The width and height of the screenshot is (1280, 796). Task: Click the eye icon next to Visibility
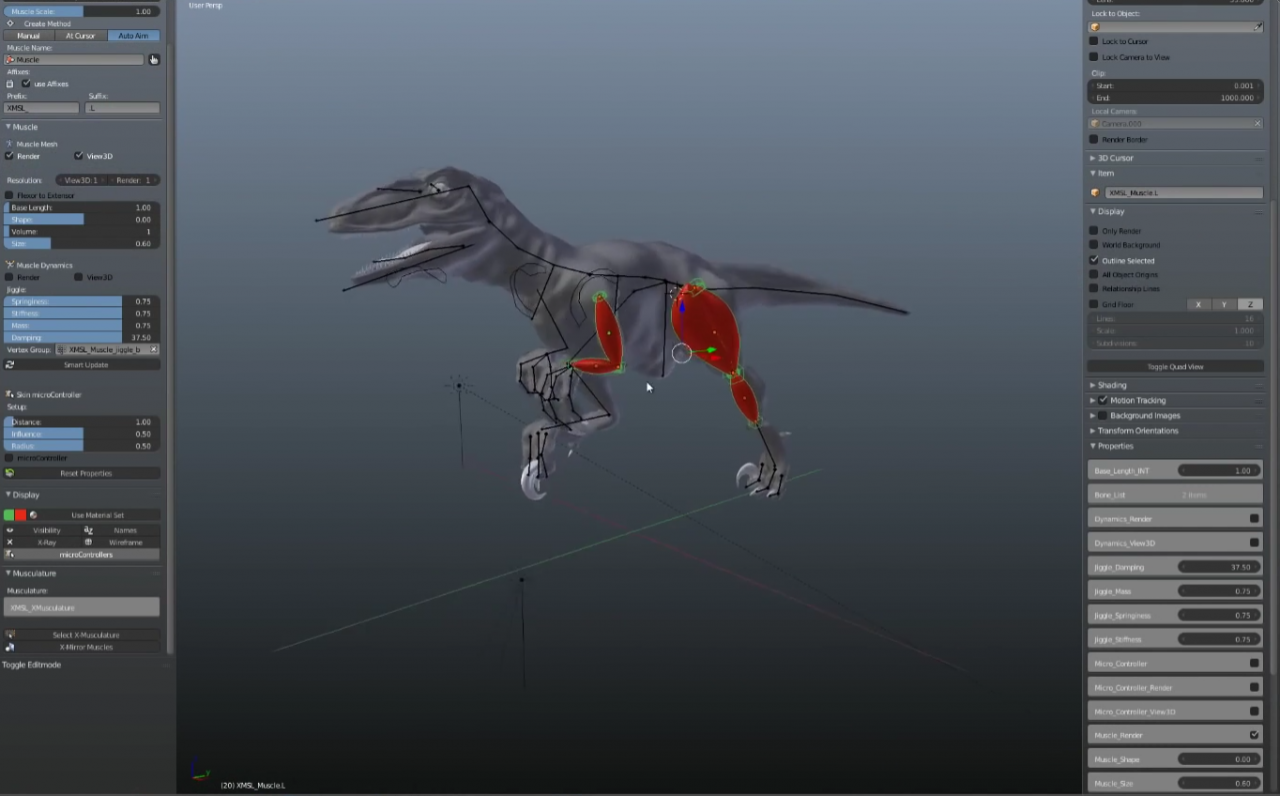coord(10,530)
